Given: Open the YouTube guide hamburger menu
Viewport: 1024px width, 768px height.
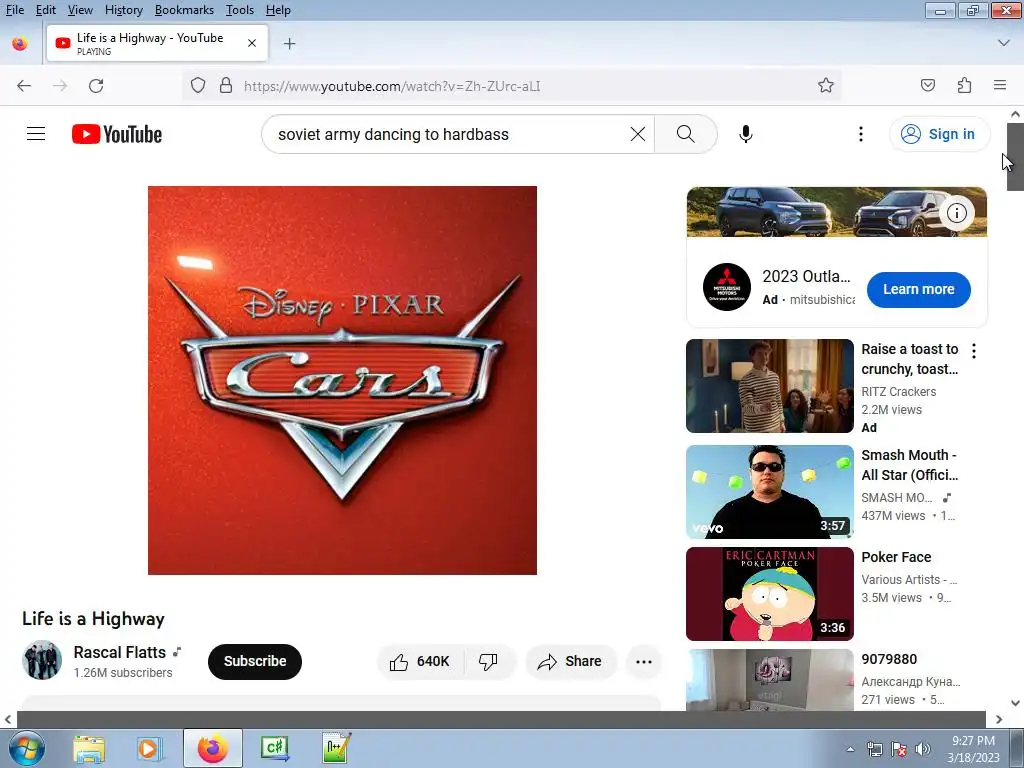Looking at the screenshot, I should [36, 134].
